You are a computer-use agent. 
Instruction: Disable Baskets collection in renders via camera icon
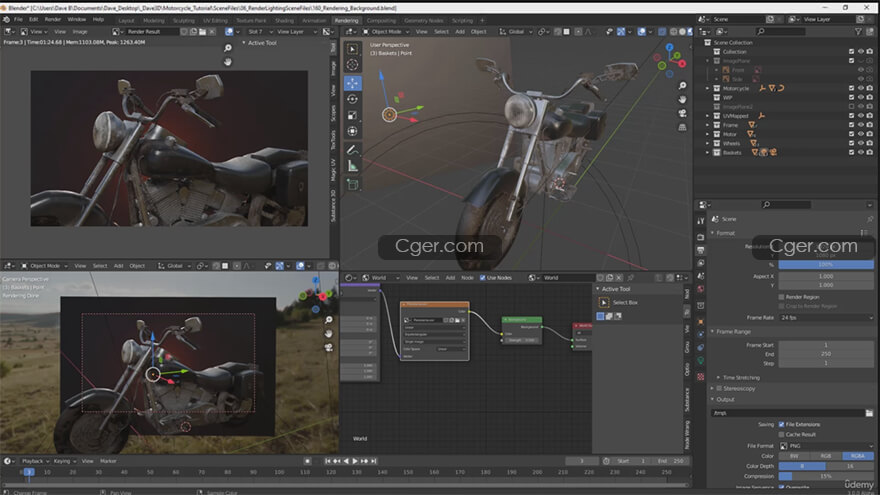(870, 152)
